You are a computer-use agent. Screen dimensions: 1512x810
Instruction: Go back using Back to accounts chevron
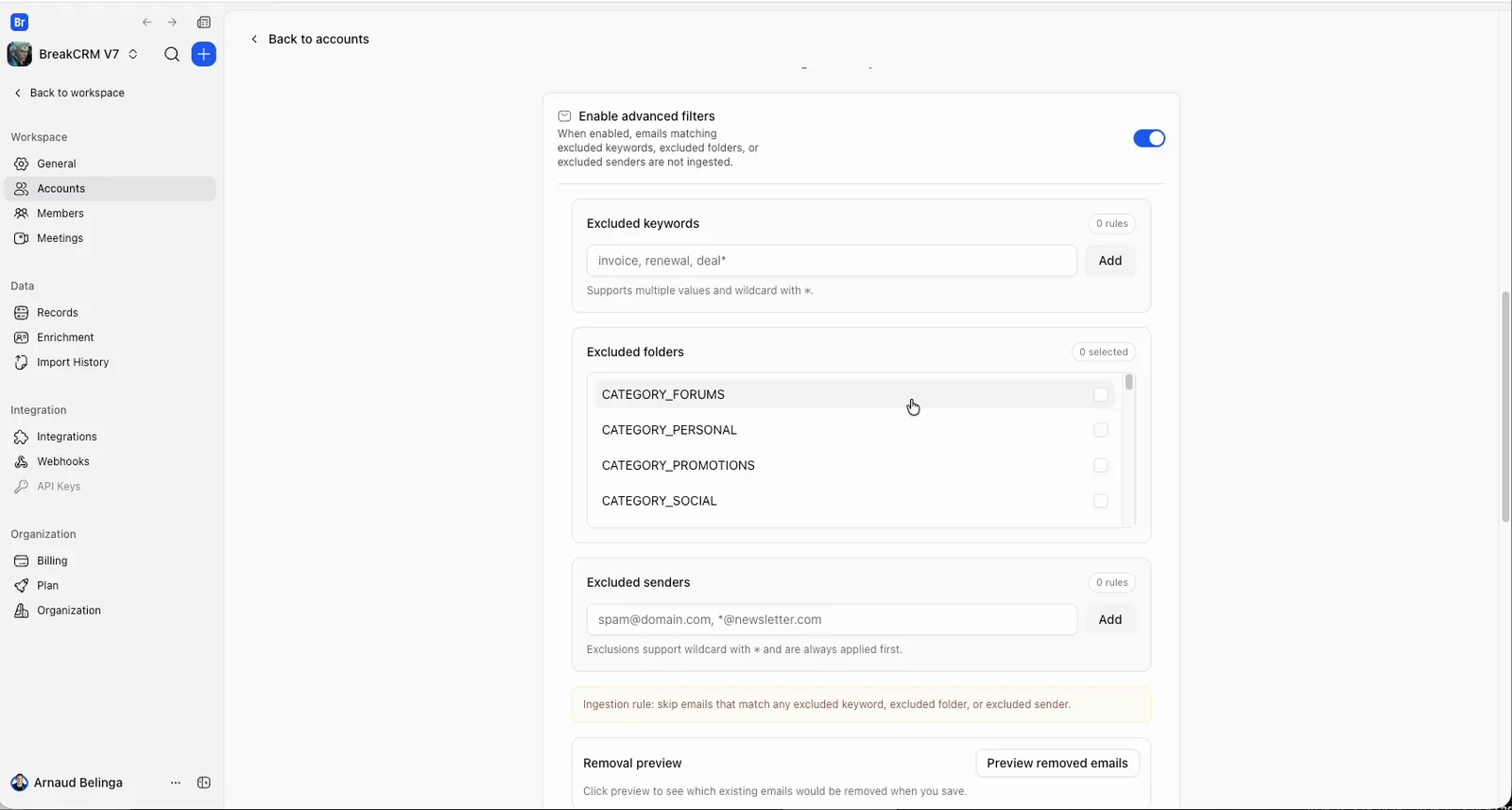[253, 39]
